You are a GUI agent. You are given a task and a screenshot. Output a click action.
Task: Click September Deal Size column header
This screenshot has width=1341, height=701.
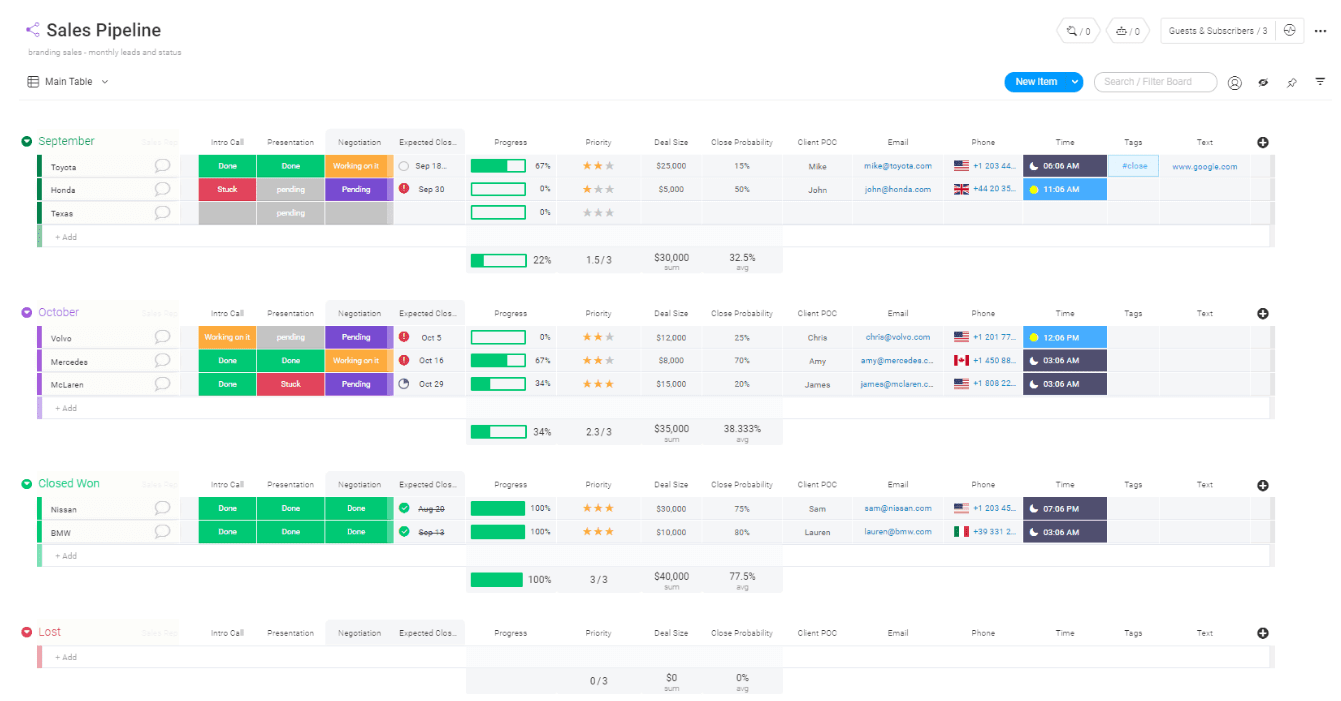tap(671, 142)
